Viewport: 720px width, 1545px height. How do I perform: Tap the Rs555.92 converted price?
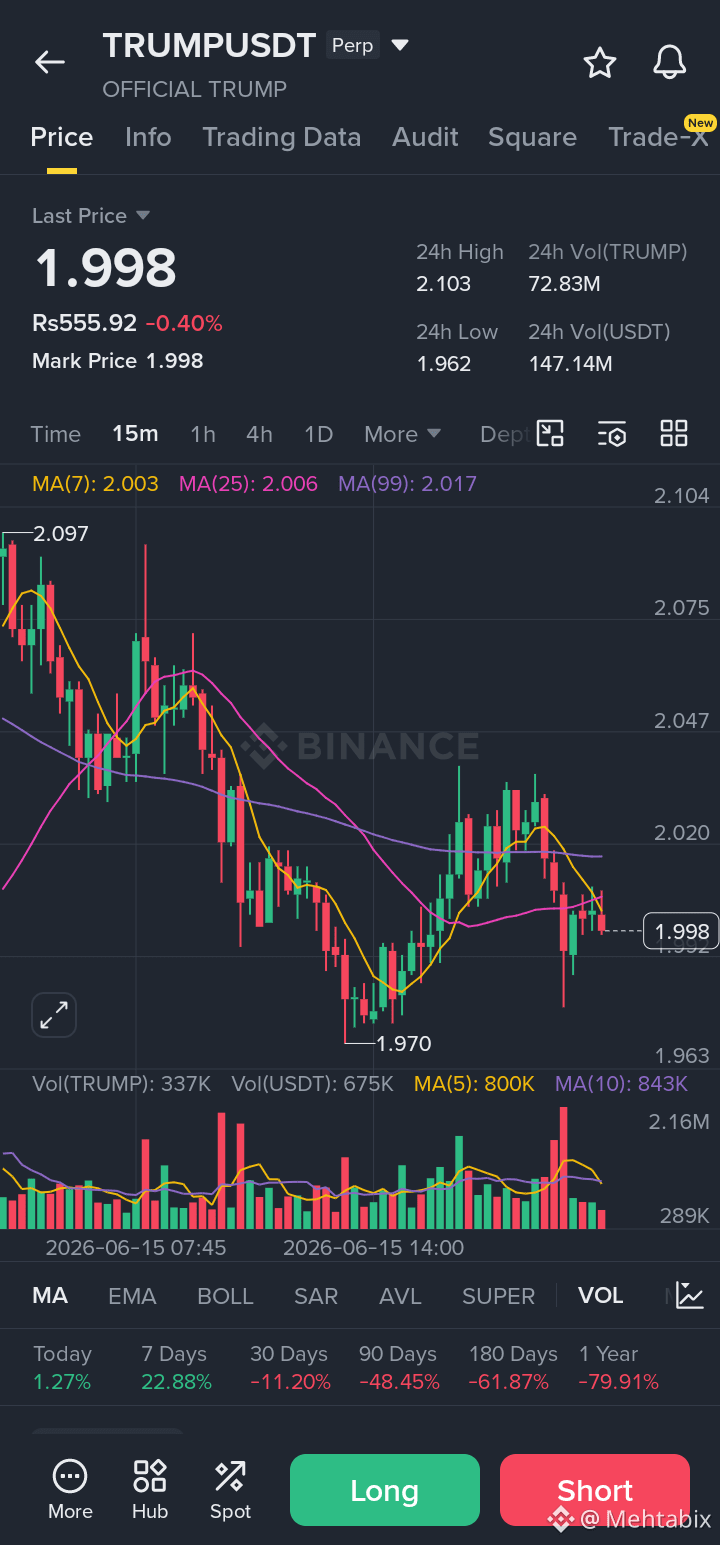84,323
